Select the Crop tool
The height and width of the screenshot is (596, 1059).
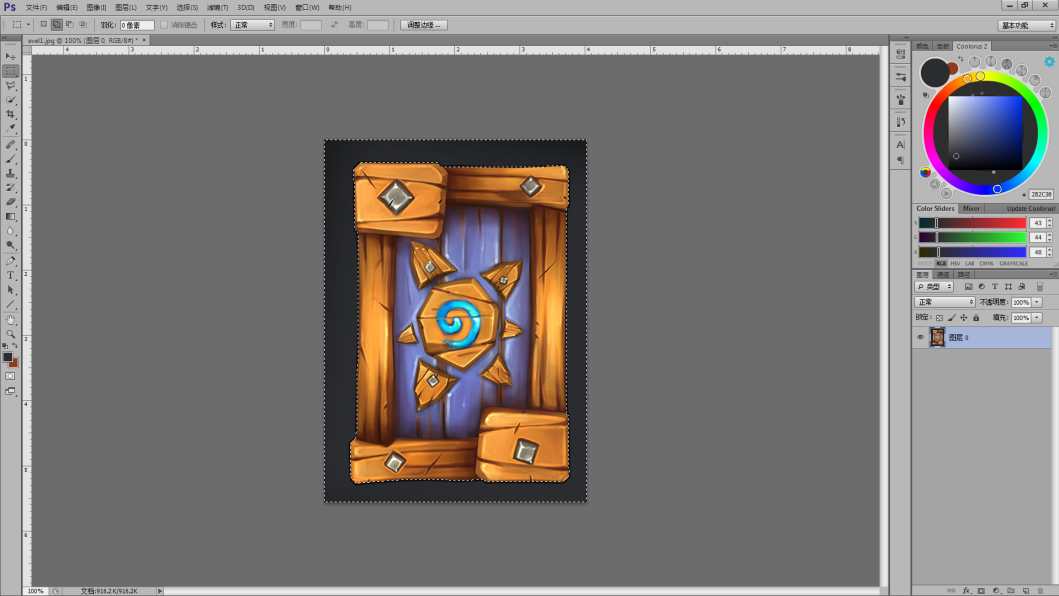(10, 114)
